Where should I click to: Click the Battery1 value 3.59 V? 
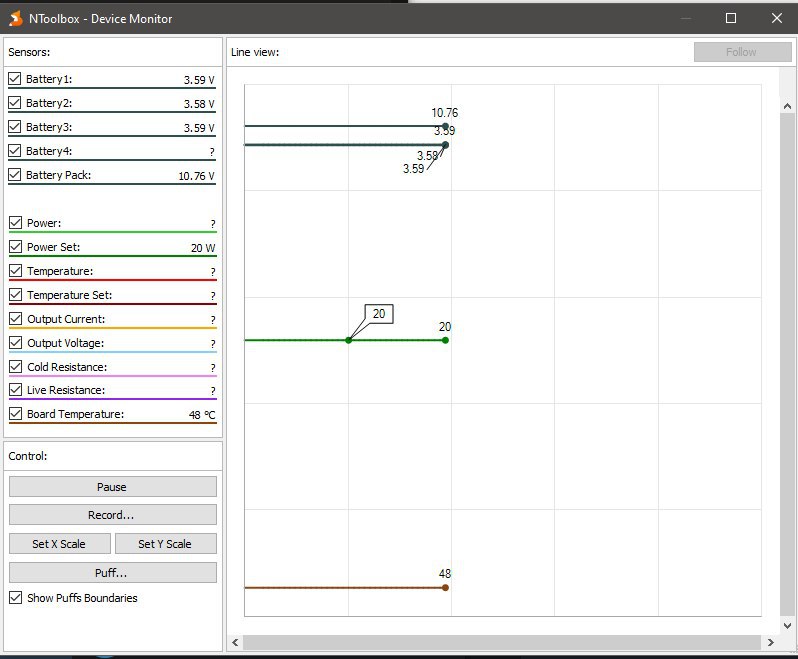coord(199,80)
